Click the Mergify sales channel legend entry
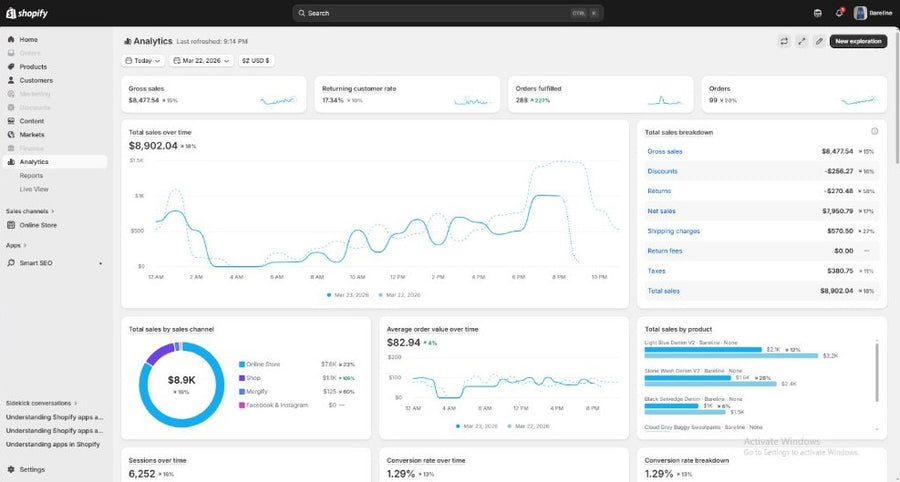900x482 pixels. 253,391
